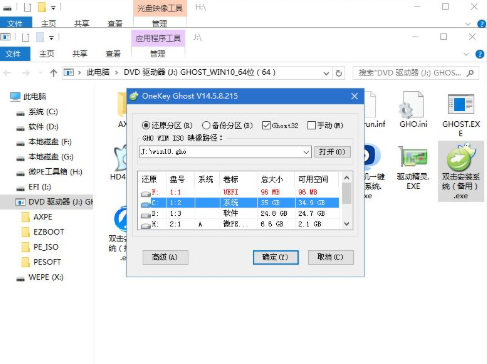Toggle the Ghost32 checkbox
487x364 pixels.
(266, 125)
